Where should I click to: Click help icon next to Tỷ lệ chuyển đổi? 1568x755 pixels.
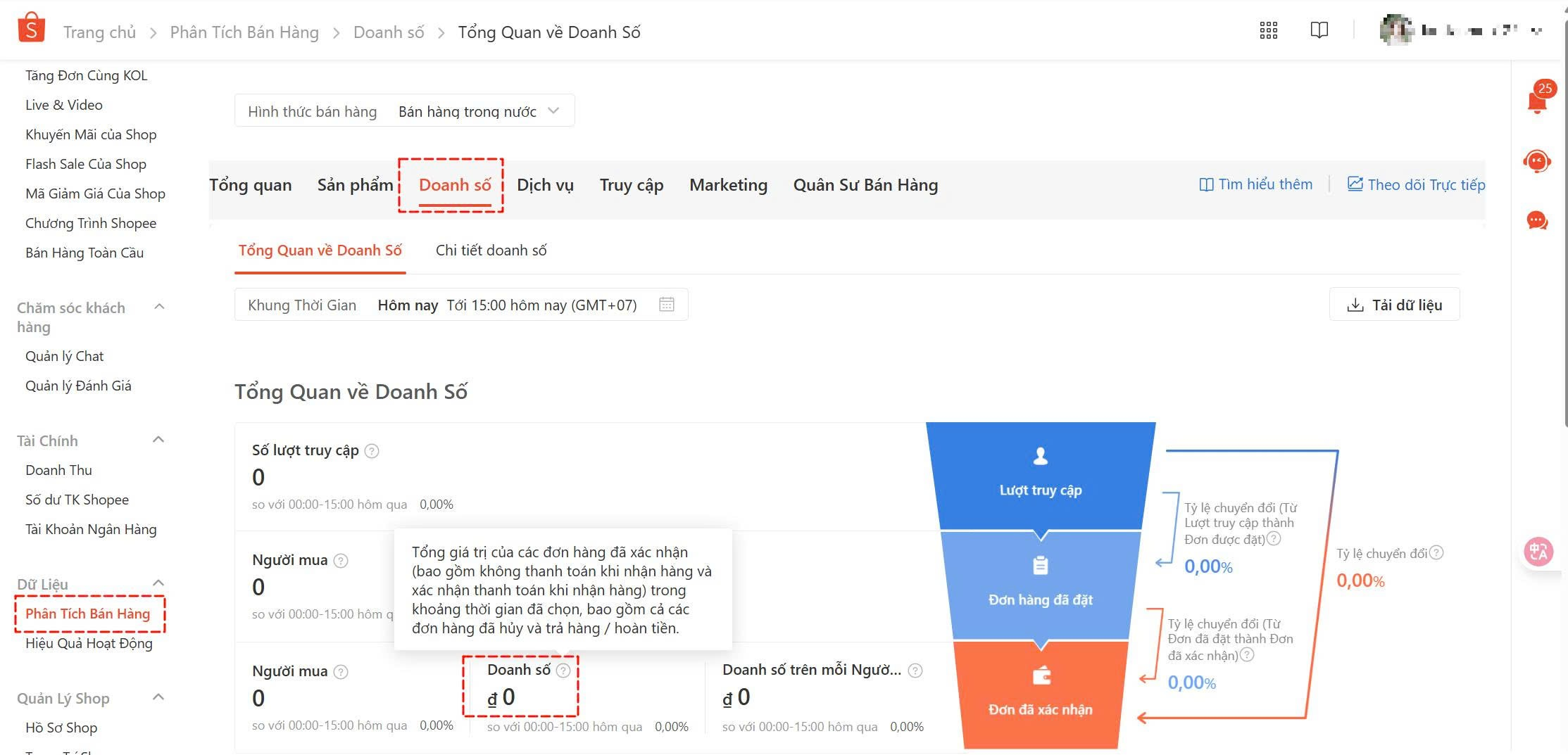1436,553
